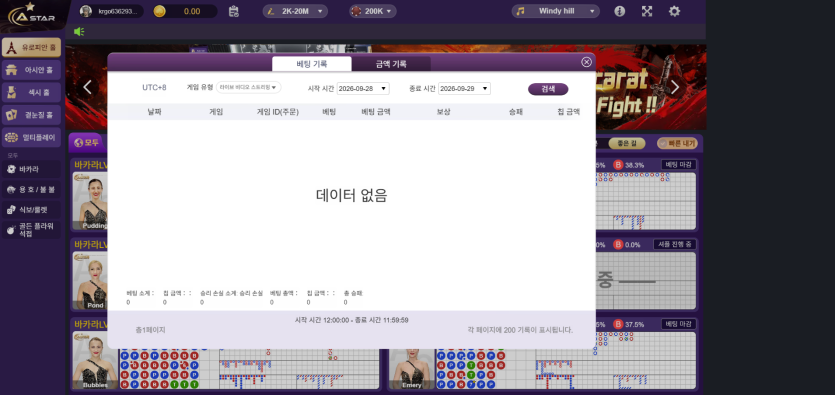
Task: Open dealer Pond's table thumbnail
Action: pyautogui.click(x=89, y=281)
